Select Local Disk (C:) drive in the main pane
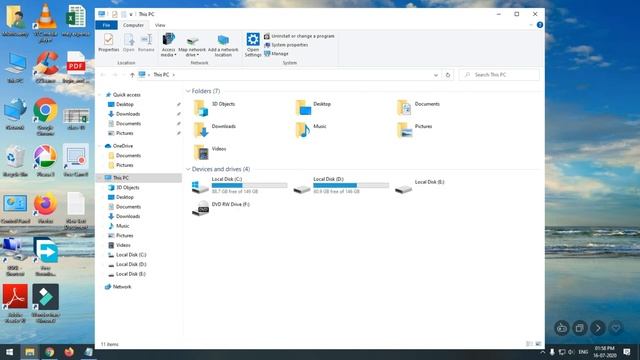The height and width of the screenshot is (360, 640). (x=240, y=185)
